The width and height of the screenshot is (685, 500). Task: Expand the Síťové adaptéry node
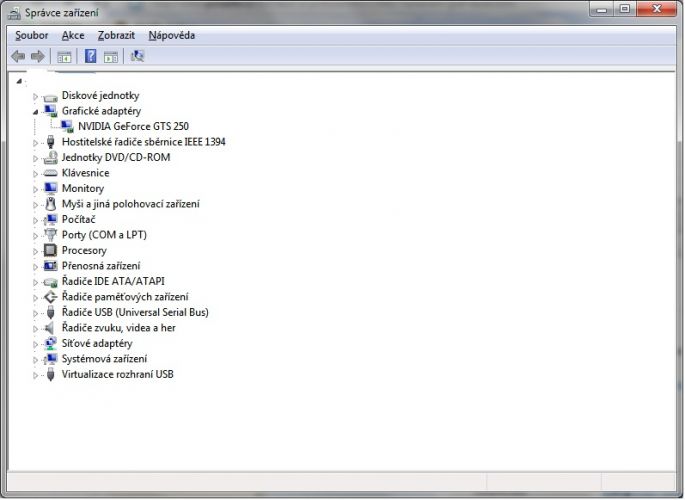click(x=35, y=345)
